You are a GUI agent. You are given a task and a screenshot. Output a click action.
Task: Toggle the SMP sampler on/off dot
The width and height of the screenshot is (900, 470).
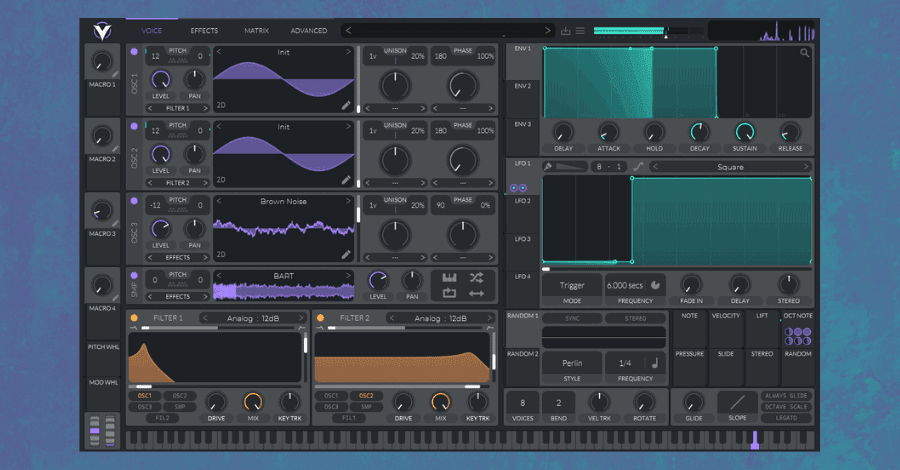pyautogui.click(x=134, y=275)
